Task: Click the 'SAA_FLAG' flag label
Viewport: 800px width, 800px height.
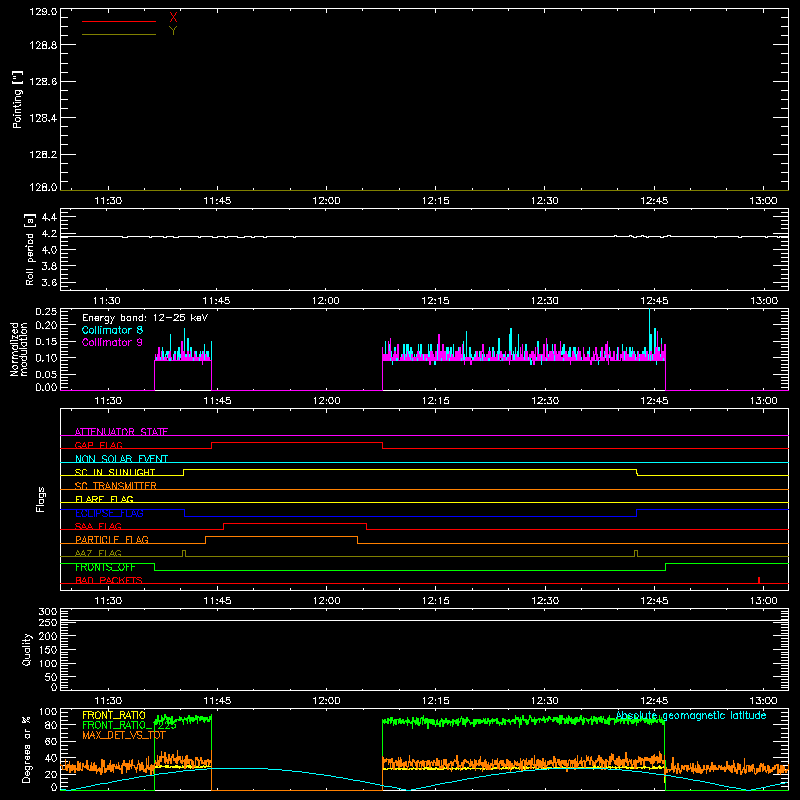Action: (98, 526)
